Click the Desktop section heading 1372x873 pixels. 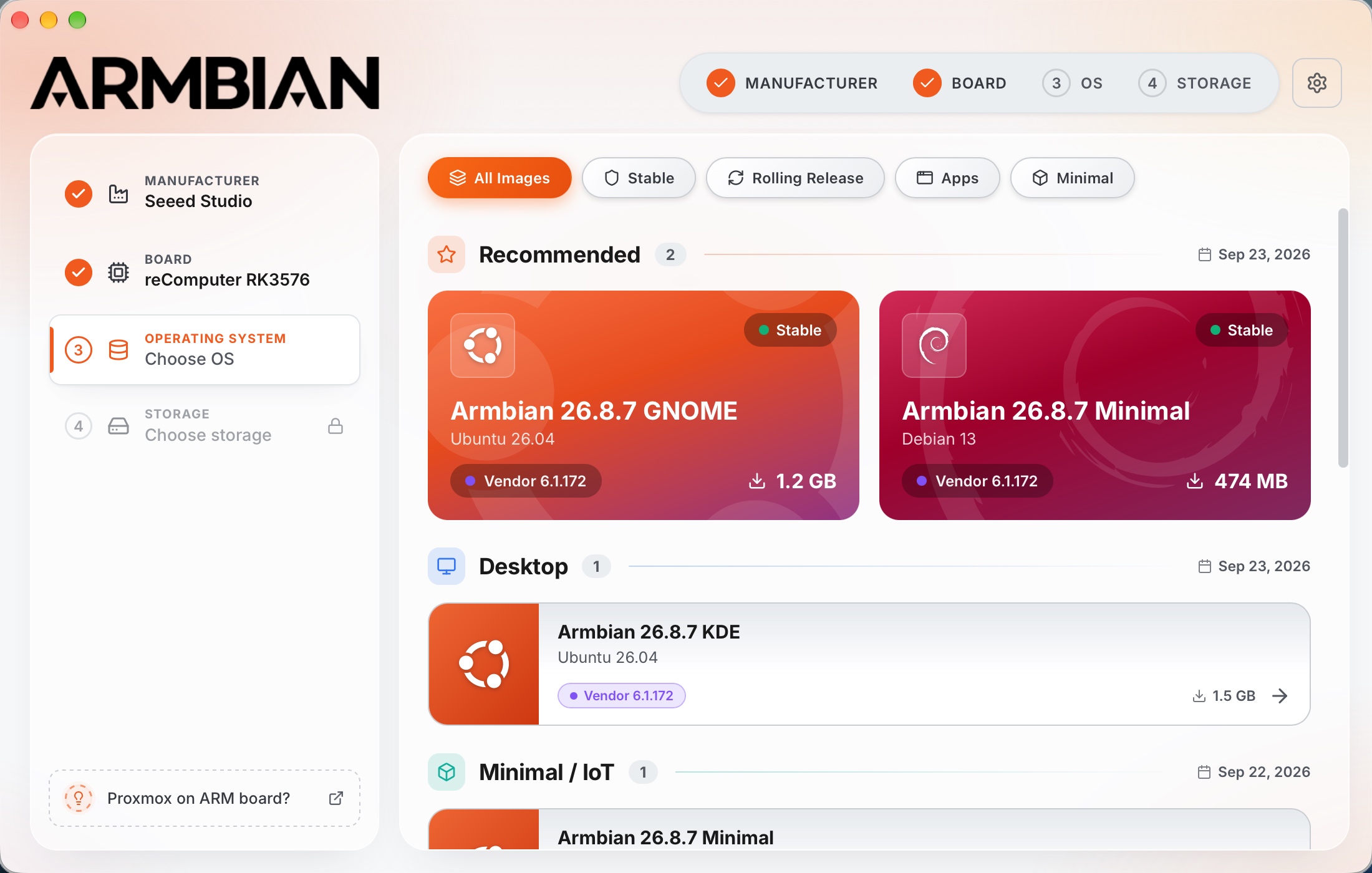coord(523,566)
